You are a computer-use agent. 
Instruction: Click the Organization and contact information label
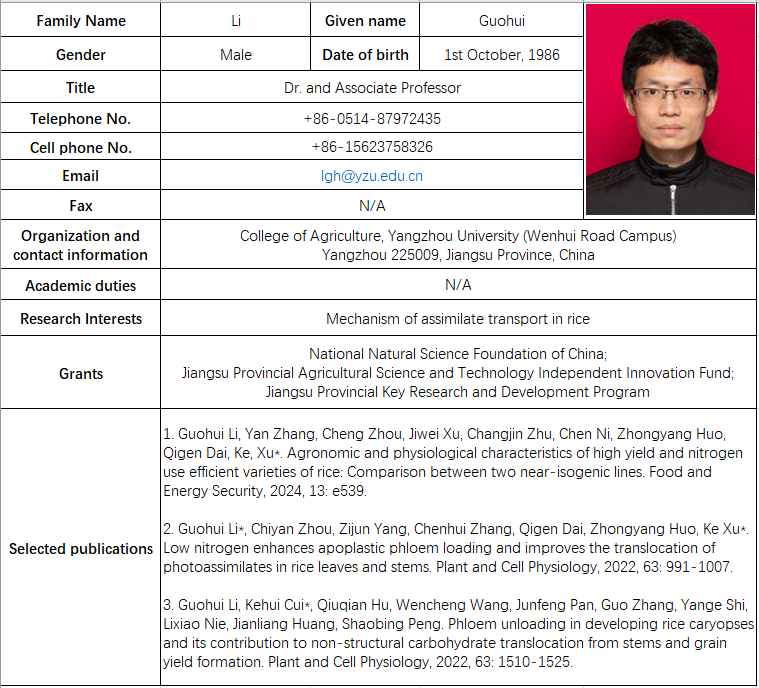(81, 245)
